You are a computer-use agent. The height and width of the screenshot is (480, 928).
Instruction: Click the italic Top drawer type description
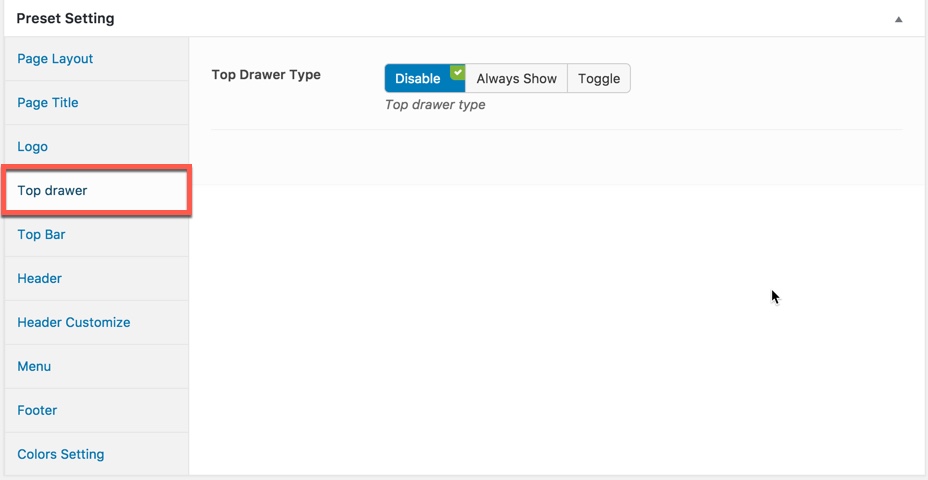435,105
